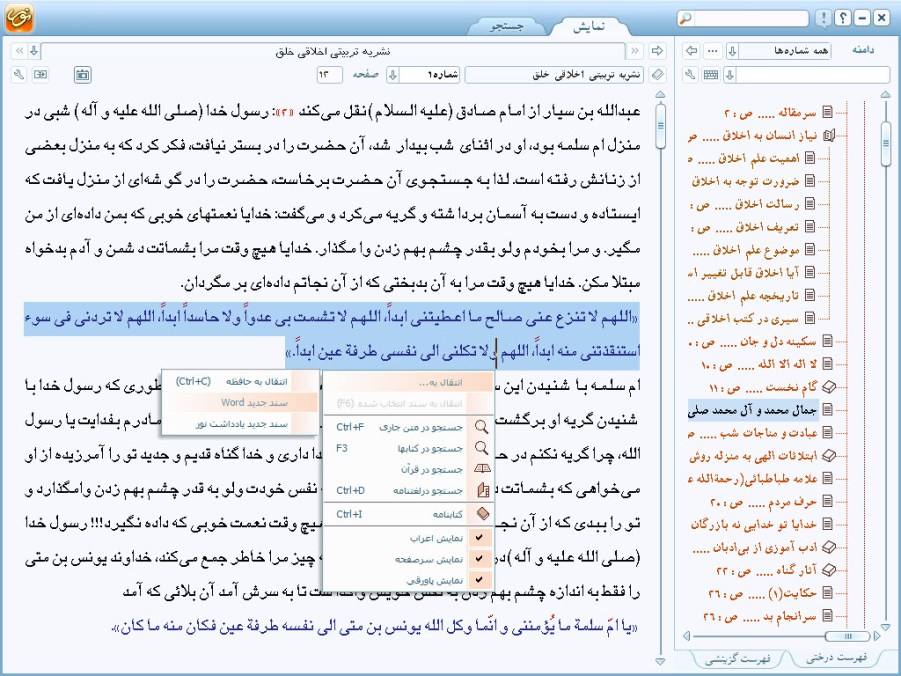This screenshot has width=901, height=676.
Task: Choose انتقال به... in context menu
Action: click(x=409, y=382)
